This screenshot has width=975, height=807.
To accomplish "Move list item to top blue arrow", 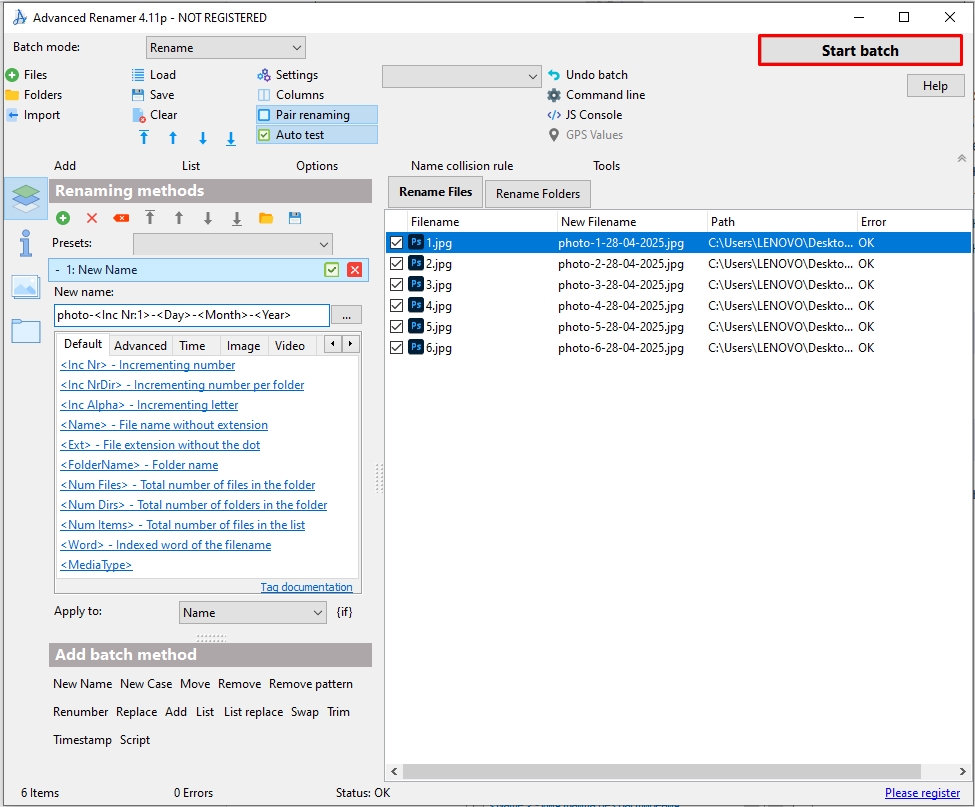I will click(x=144, y=138).
